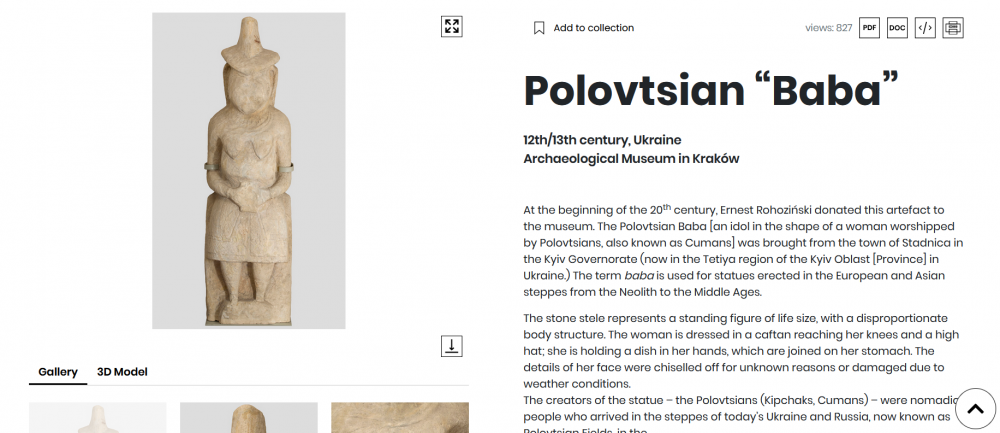Click the 12th/13th century, Ukraine date line

(x=601, y=140)
